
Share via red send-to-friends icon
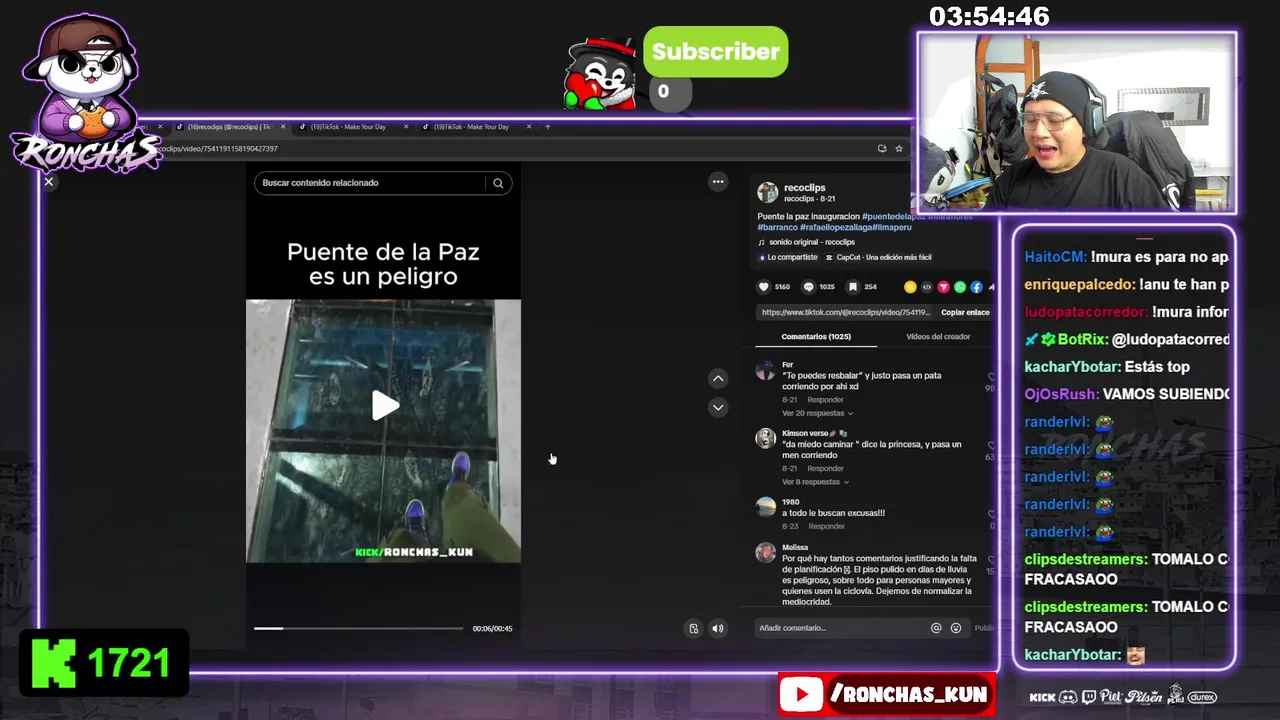coord(943,287)
